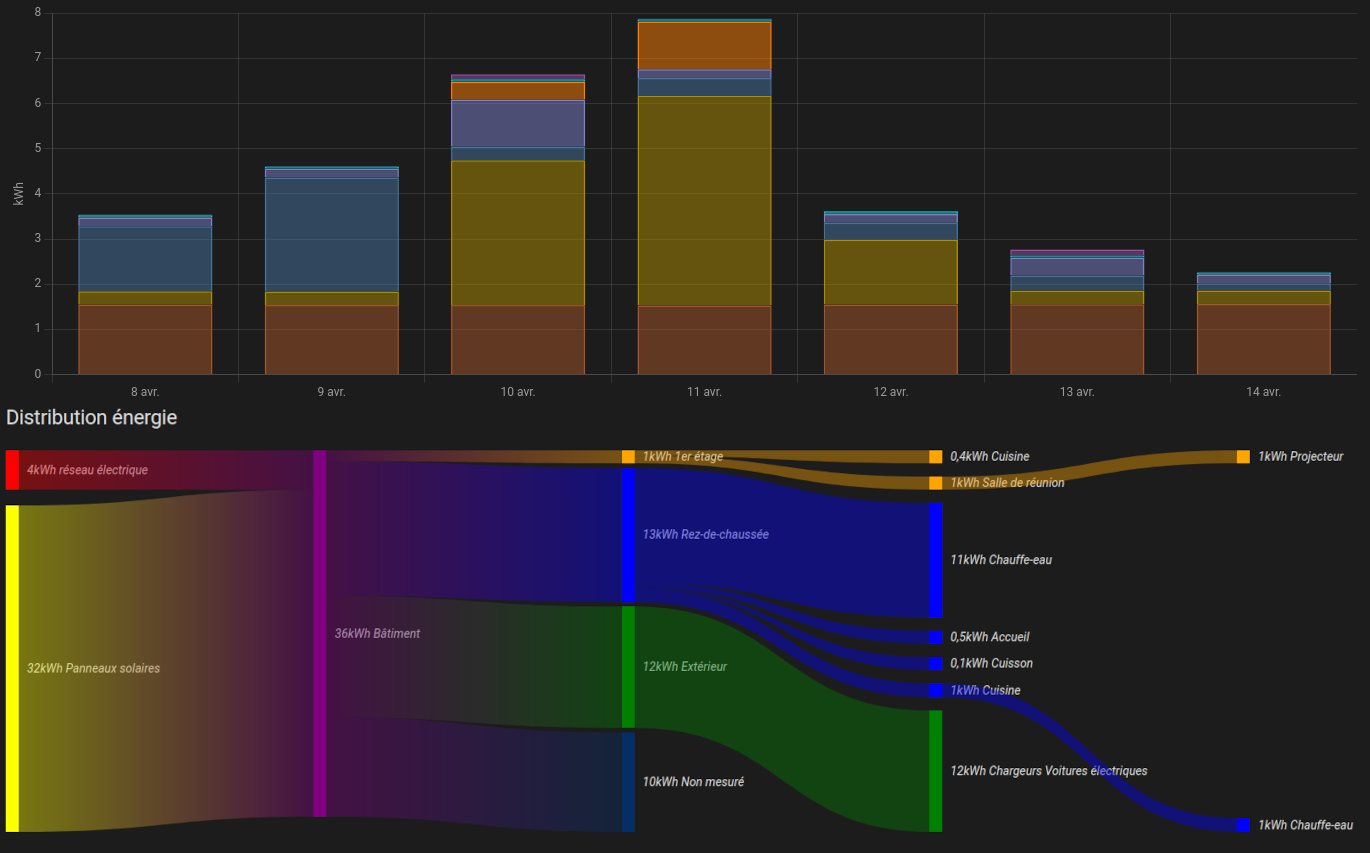Click the 1kWh 1er étage label
The width and height of the screenshot is (1370, 853).
point(682,456)
